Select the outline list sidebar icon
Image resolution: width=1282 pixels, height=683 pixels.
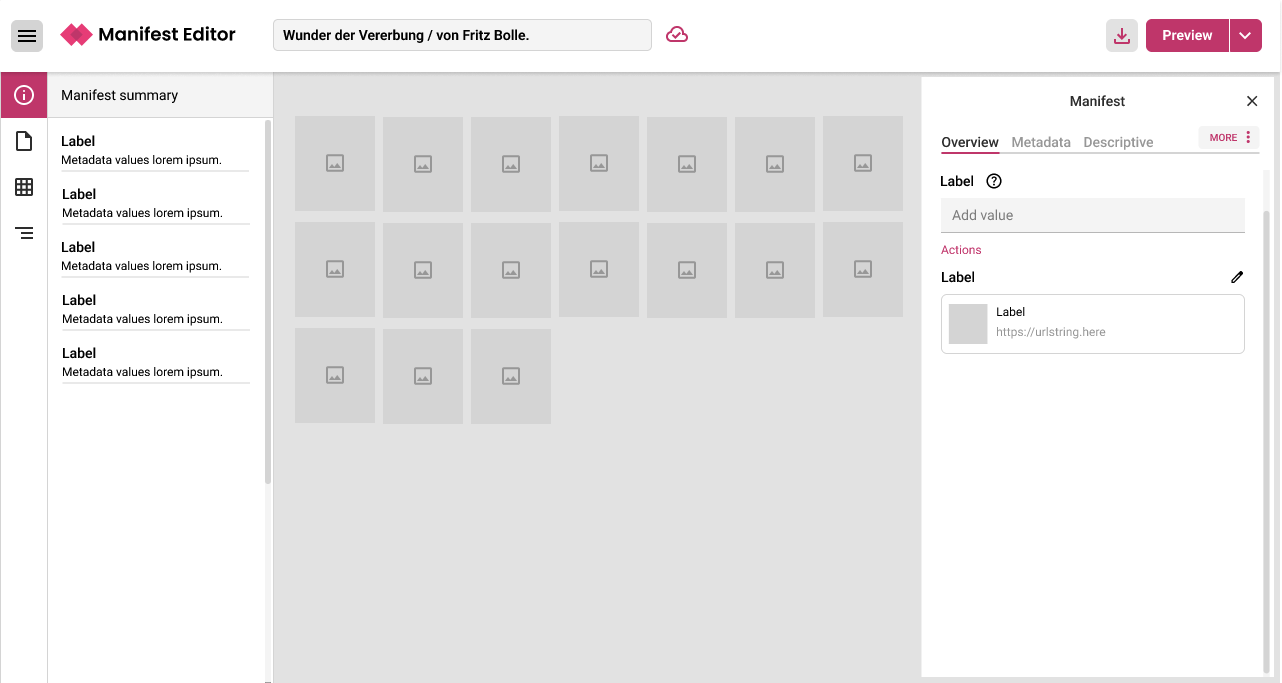pyautogui.click(x=24, y=233)
